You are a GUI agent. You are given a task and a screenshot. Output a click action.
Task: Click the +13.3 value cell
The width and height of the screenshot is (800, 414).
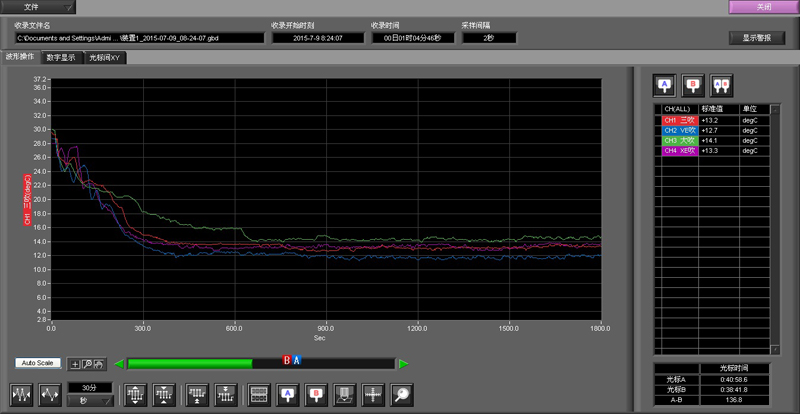tap(719, 151)
